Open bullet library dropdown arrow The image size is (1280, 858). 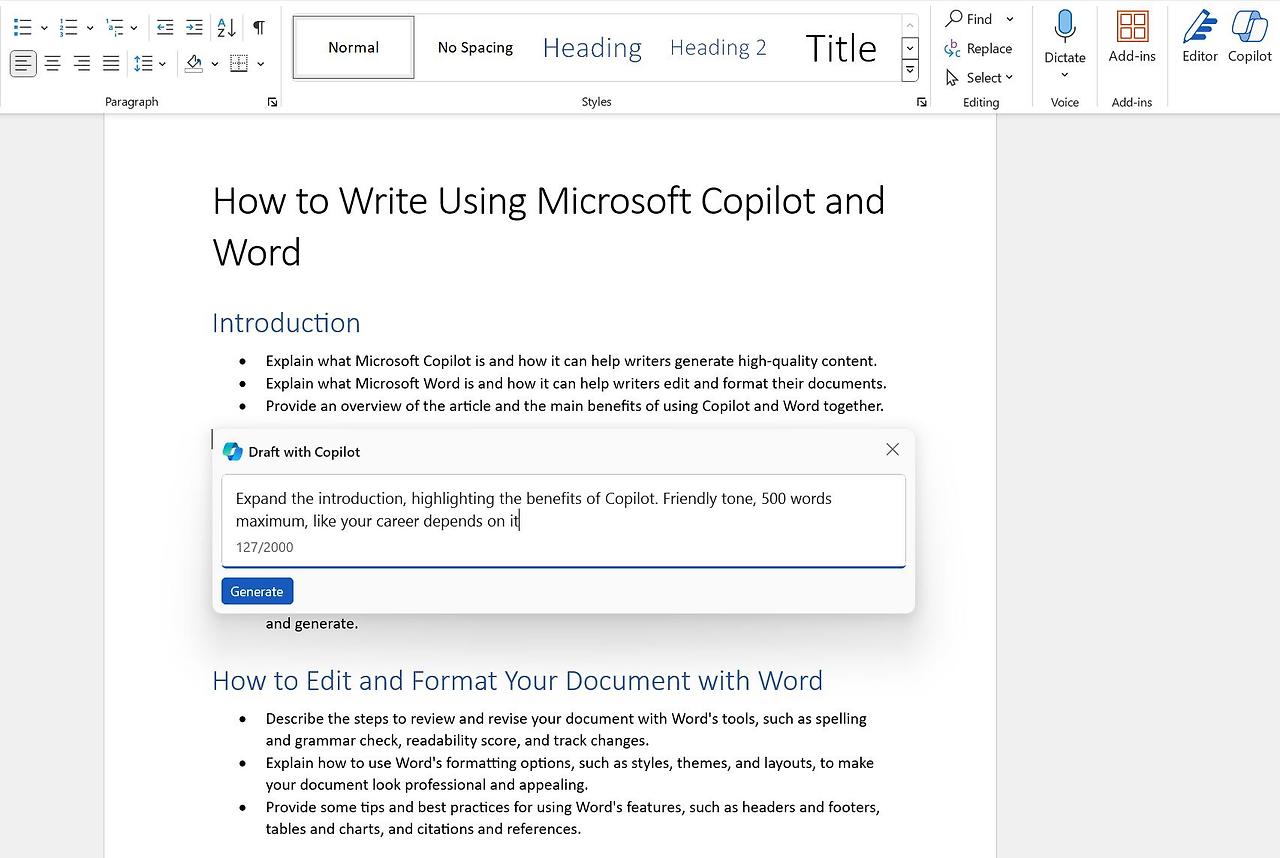(x=44, y=28)
